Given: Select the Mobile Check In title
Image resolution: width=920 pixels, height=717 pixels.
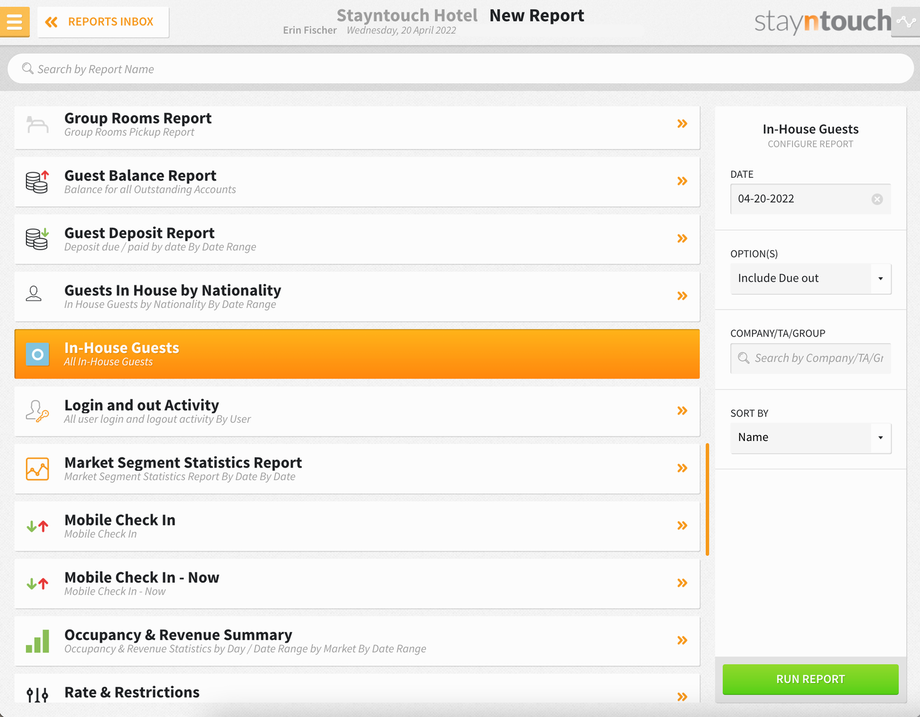Looking at the screenshot, I should [x=120, y=520].
